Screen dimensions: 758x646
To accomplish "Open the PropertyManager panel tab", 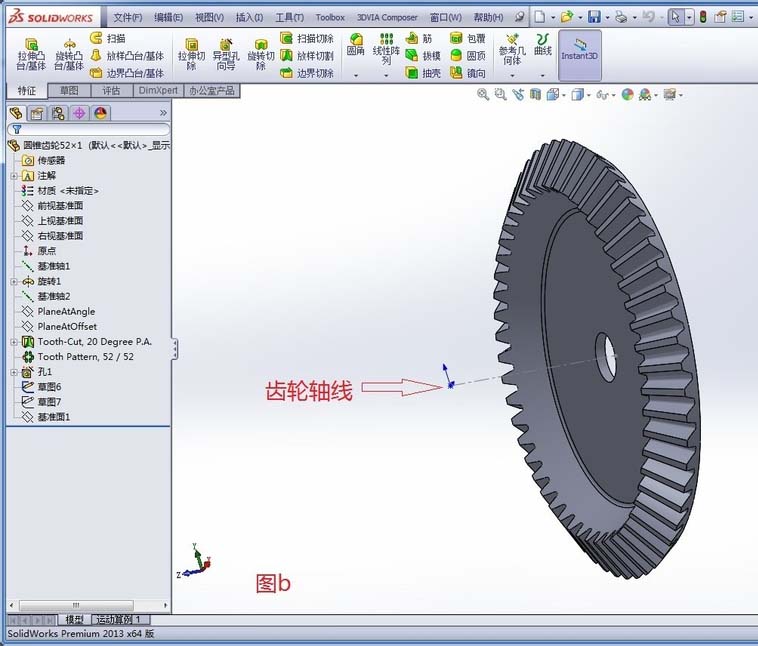I will (37, 113).
